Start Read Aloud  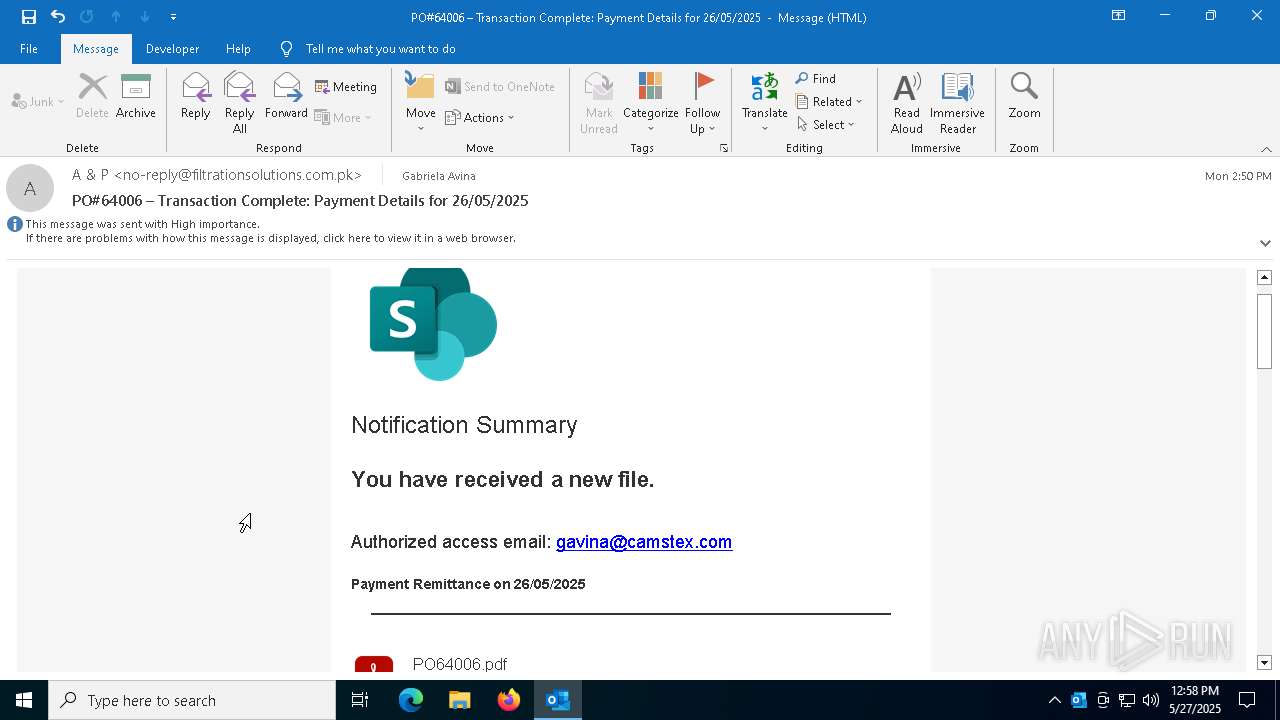coord(907,103)
